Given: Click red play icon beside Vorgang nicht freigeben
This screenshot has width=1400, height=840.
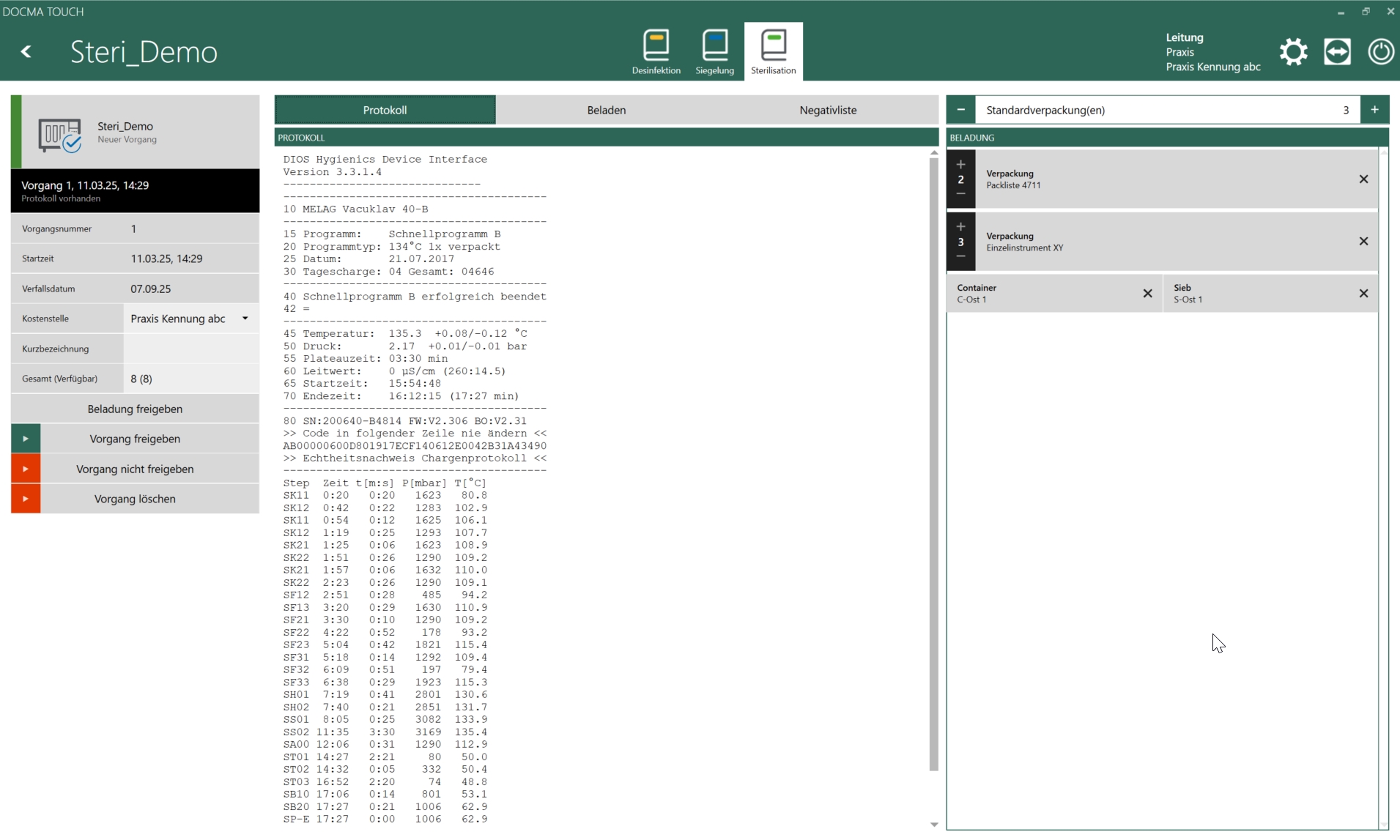Looking at the screenshot, I should coord(26,469).
